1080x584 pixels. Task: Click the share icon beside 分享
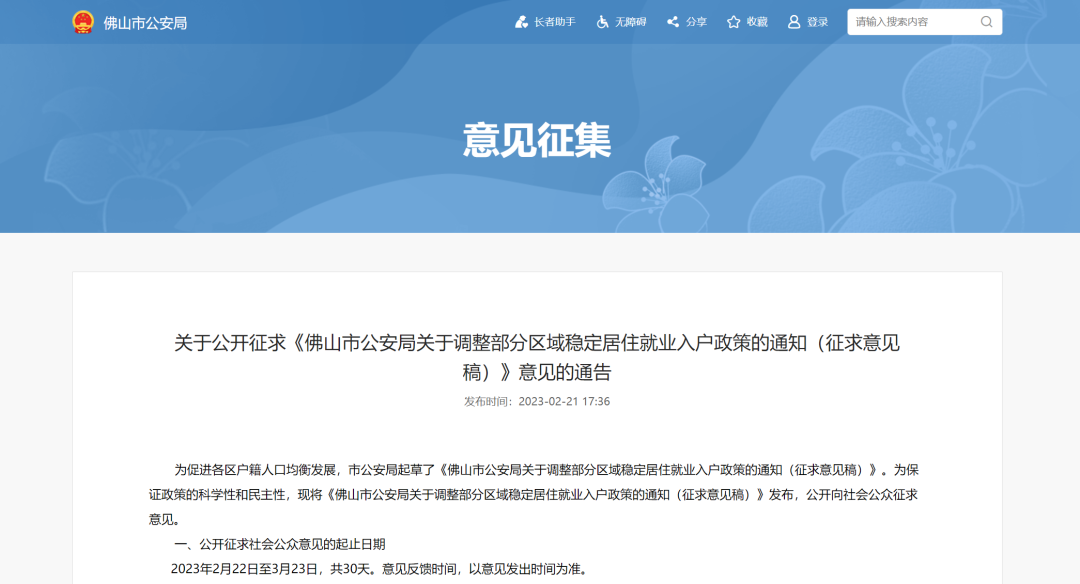[673, 22]
